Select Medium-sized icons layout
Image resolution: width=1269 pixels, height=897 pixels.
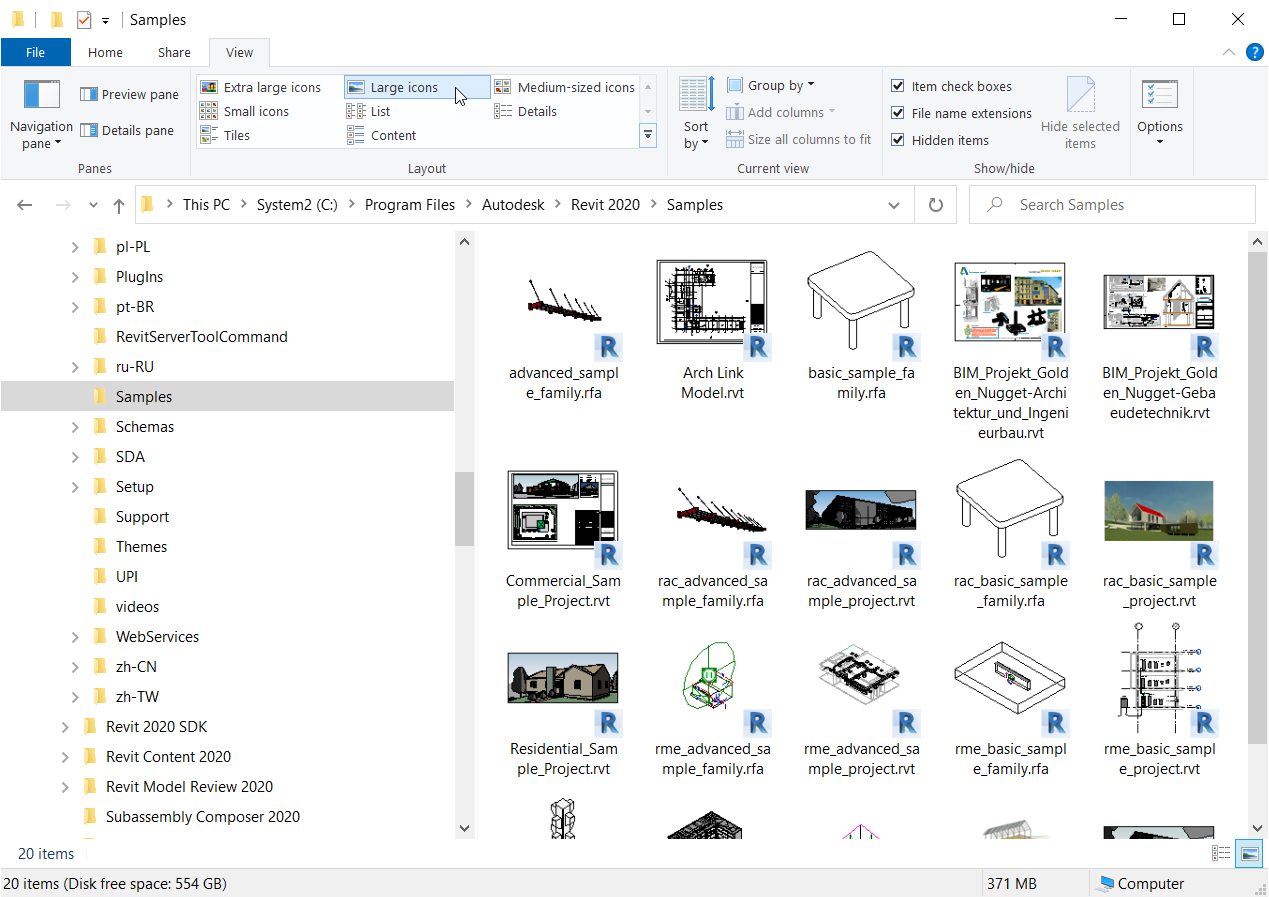click(x=564, y=87)
